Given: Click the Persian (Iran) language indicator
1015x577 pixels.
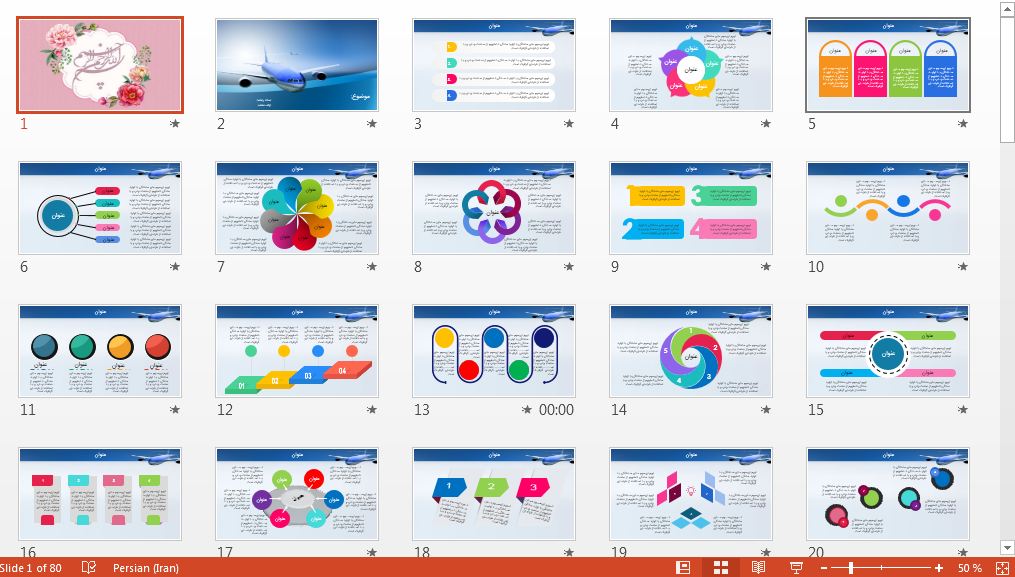Looking at the screenshot, I should pyautogui.click(x=146, y=568).
